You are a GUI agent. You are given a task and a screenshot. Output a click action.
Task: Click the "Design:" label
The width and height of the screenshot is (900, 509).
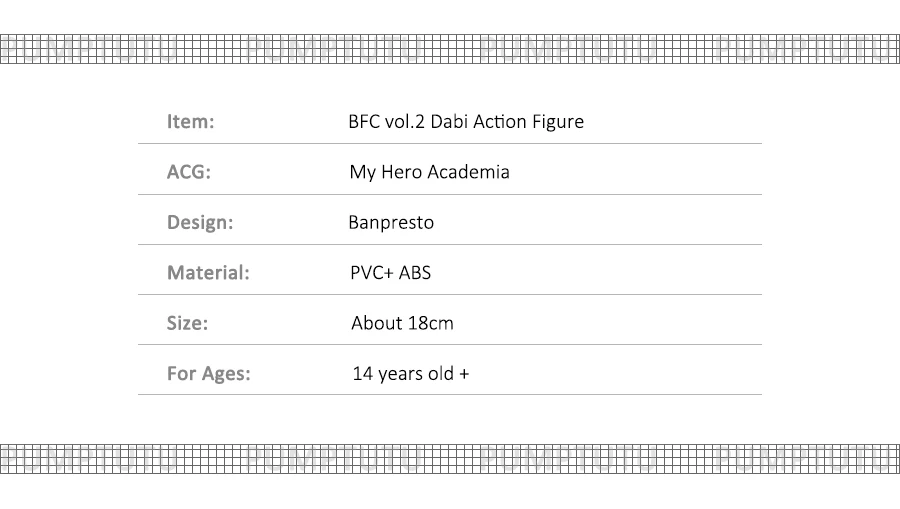click(199, 222)
